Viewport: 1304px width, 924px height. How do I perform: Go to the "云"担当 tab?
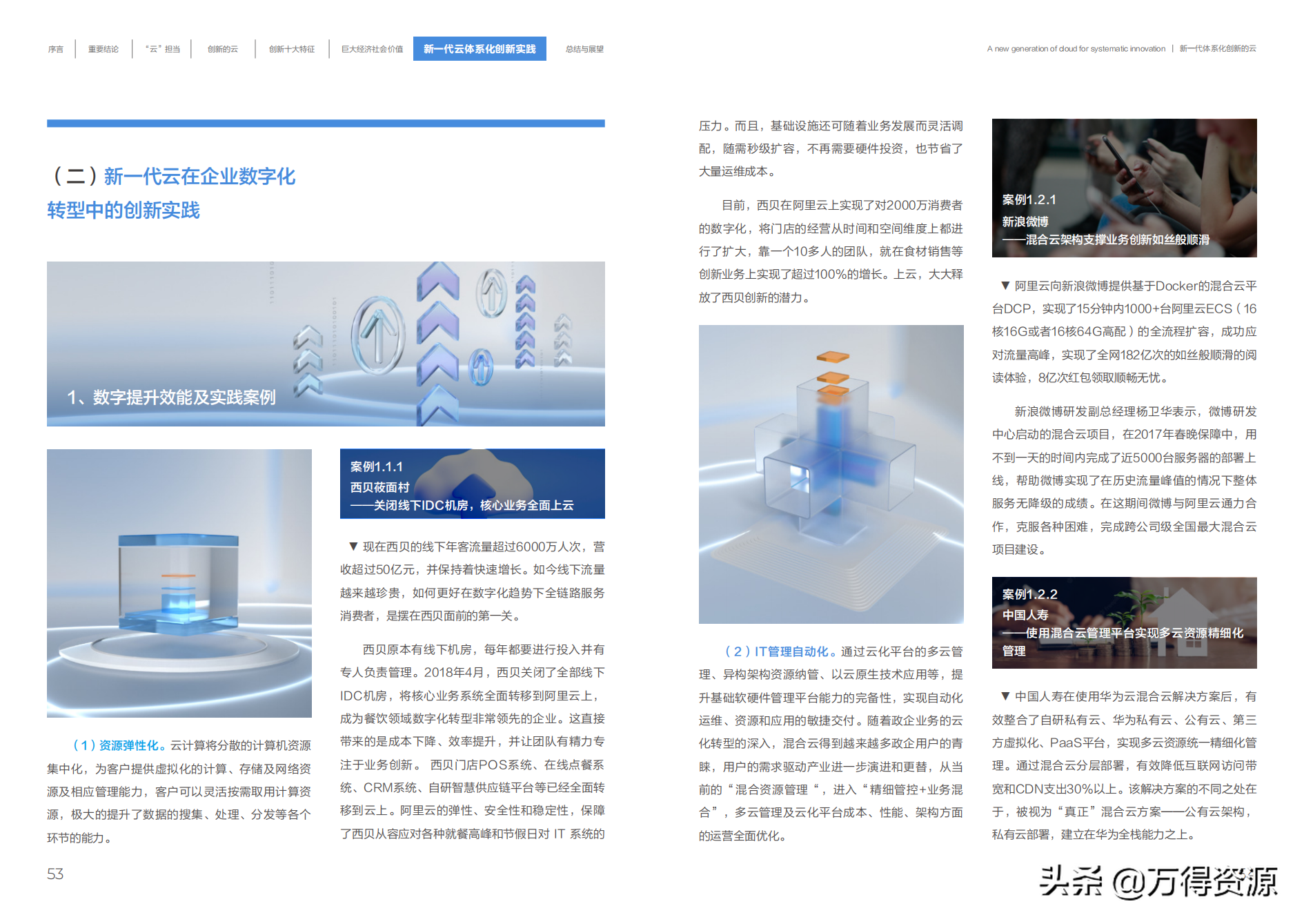[x=163, y=49]
